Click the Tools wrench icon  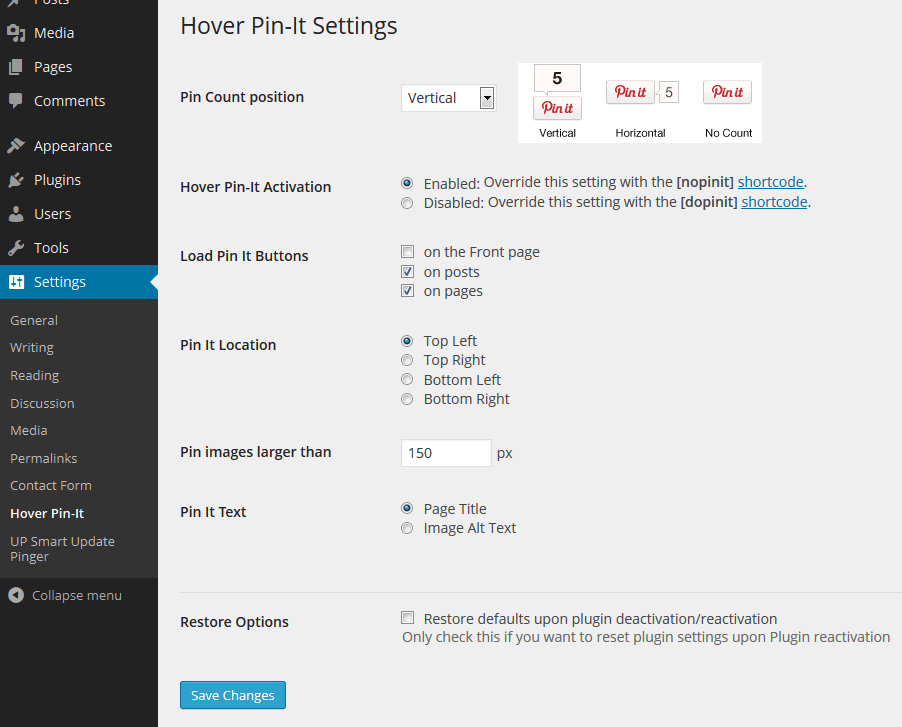(x=16, y=248)
